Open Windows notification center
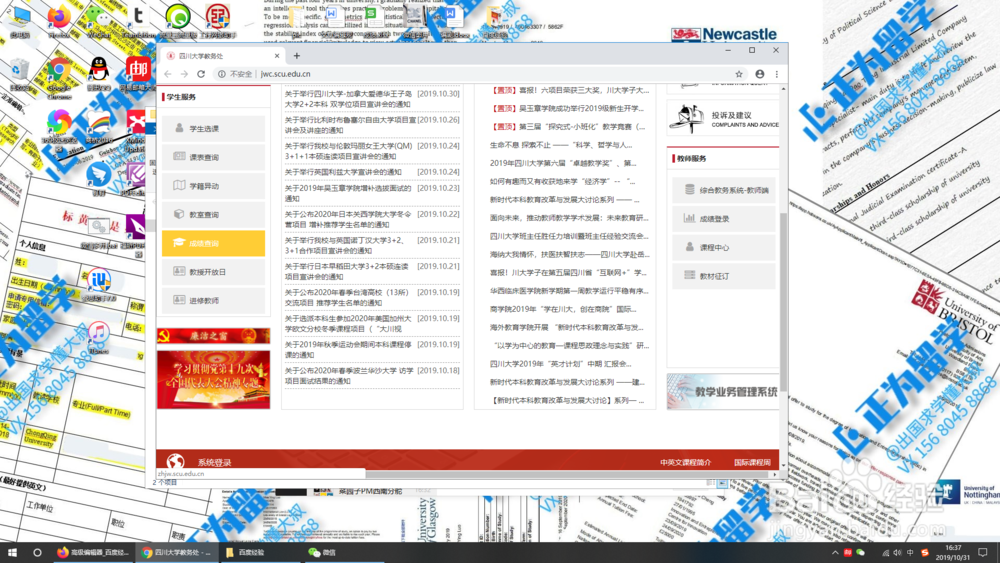Viewport: 1000px width, 563px height. pyautogui.click(x=983, y=552)
